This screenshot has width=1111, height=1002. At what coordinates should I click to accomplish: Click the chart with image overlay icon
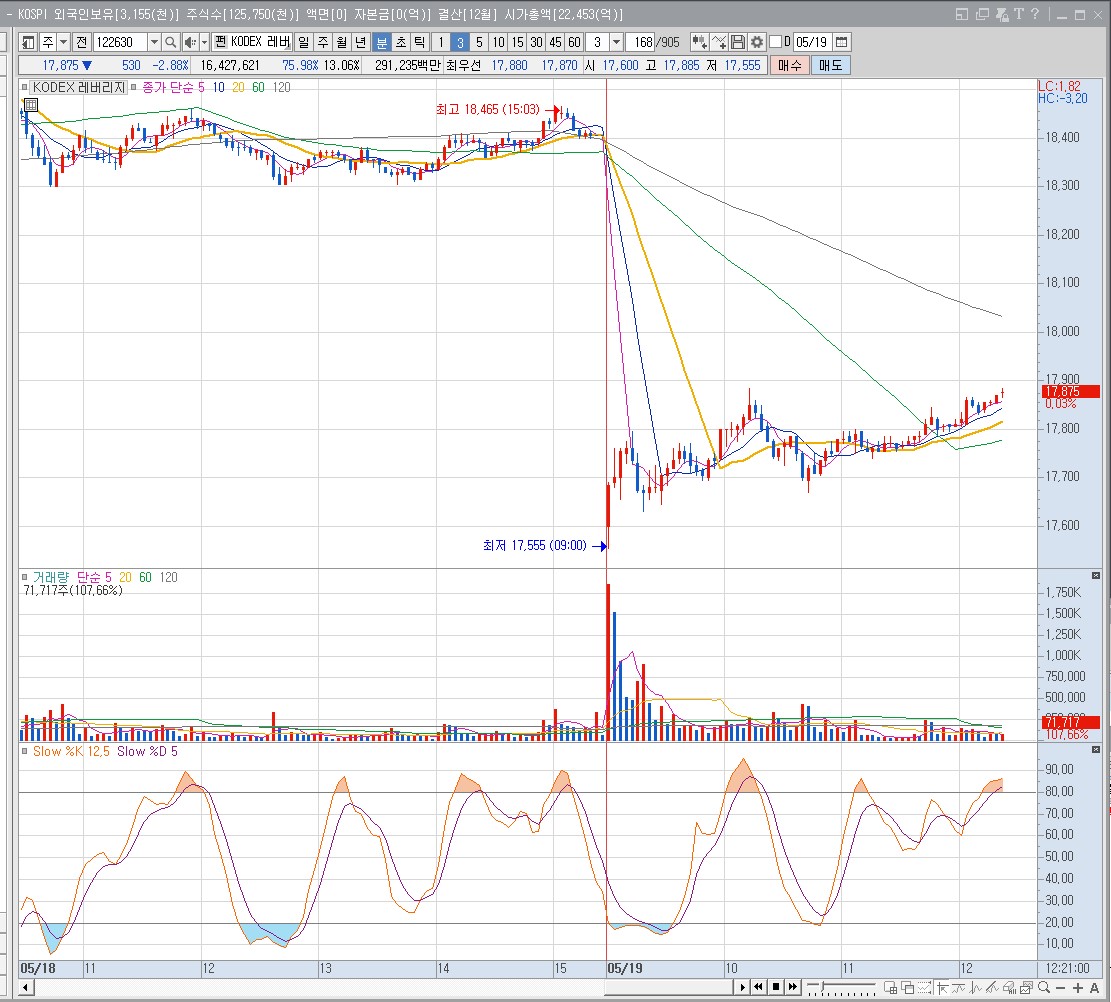click(1026, 987)
